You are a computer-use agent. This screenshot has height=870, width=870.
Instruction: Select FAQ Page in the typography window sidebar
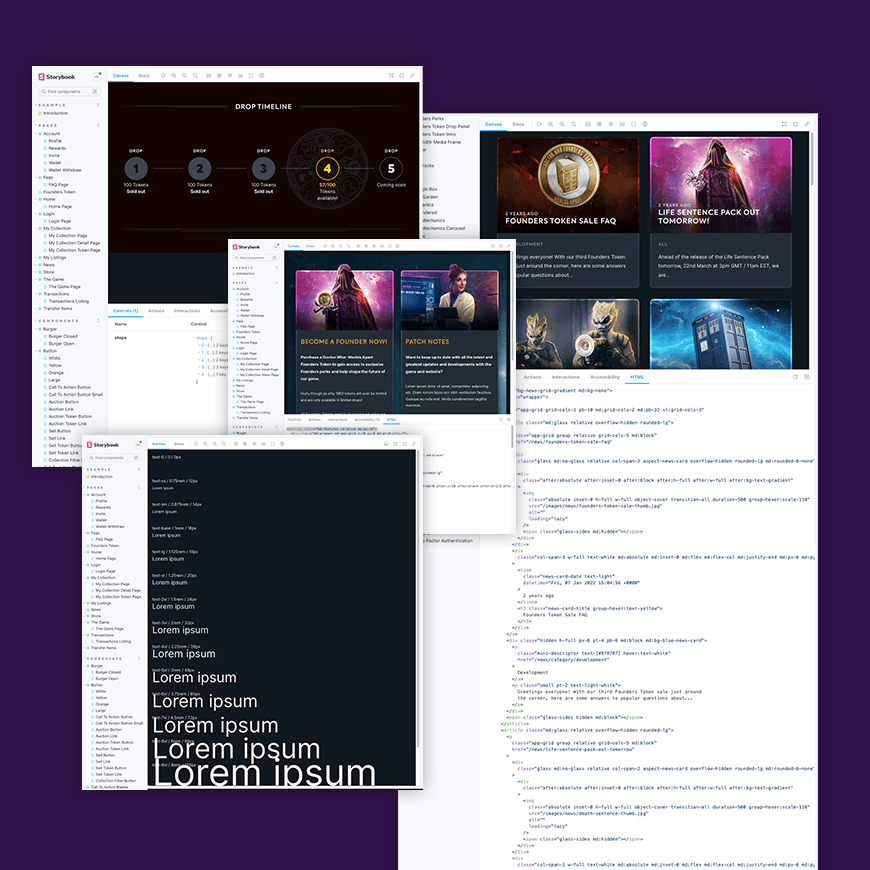pyautogui.click(x=102, y=539)
